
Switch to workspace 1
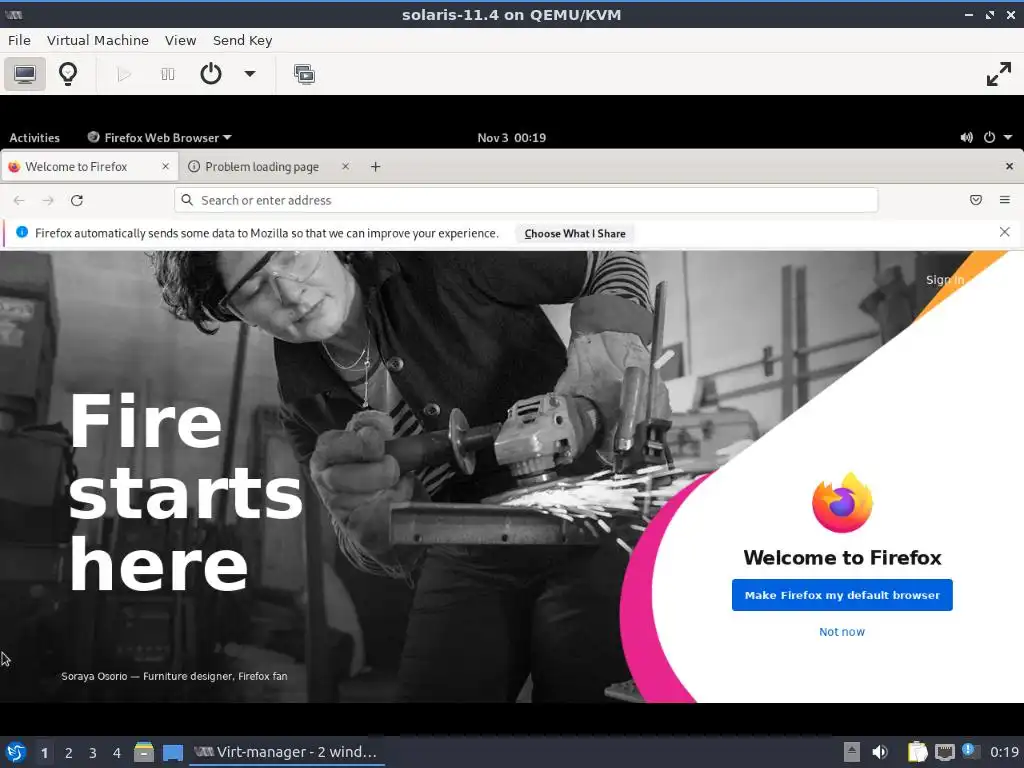coord(44,753)
